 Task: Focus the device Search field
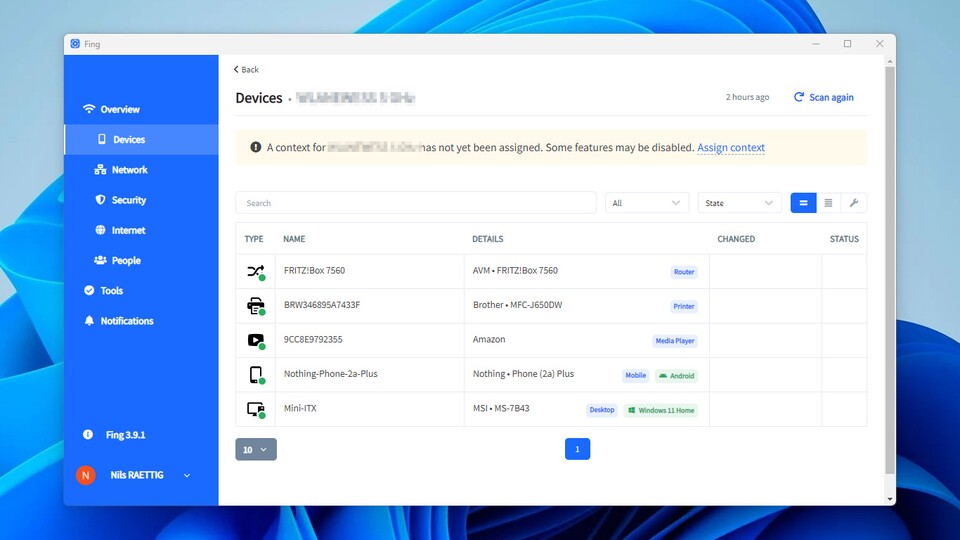coord(416,203)
